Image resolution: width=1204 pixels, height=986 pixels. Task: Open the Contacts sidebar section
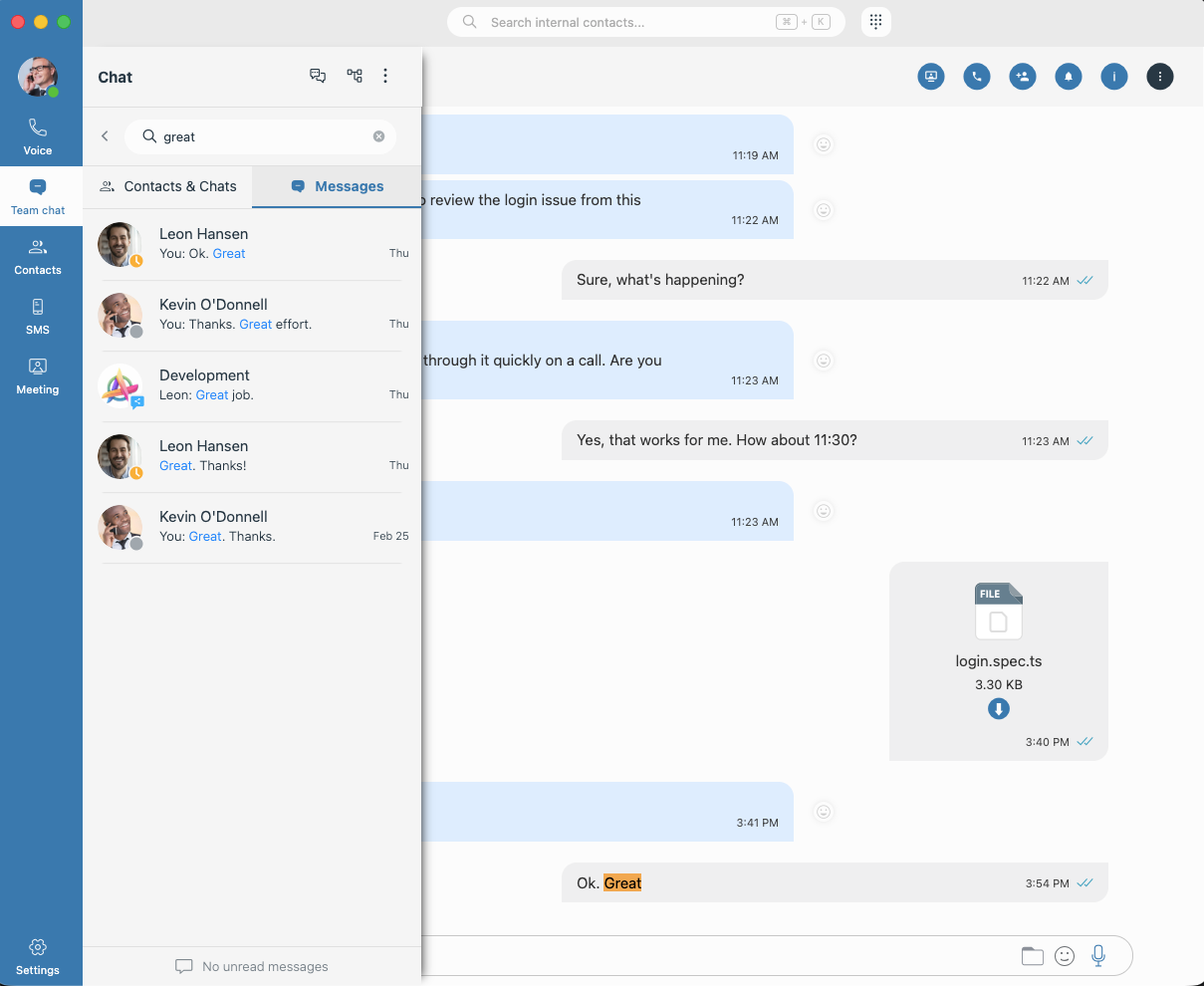[38, 257]
